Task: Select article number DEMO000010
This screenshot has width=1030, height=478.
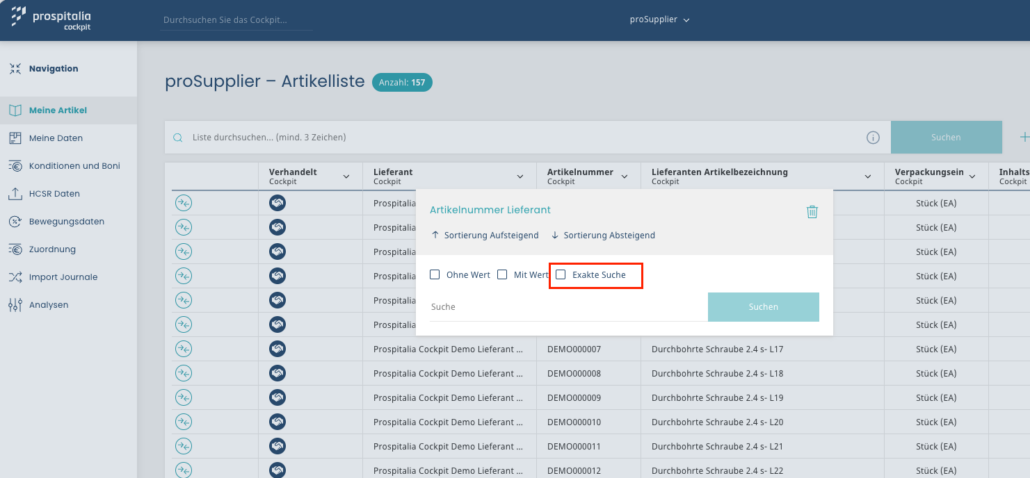Action: pos(574,422)
